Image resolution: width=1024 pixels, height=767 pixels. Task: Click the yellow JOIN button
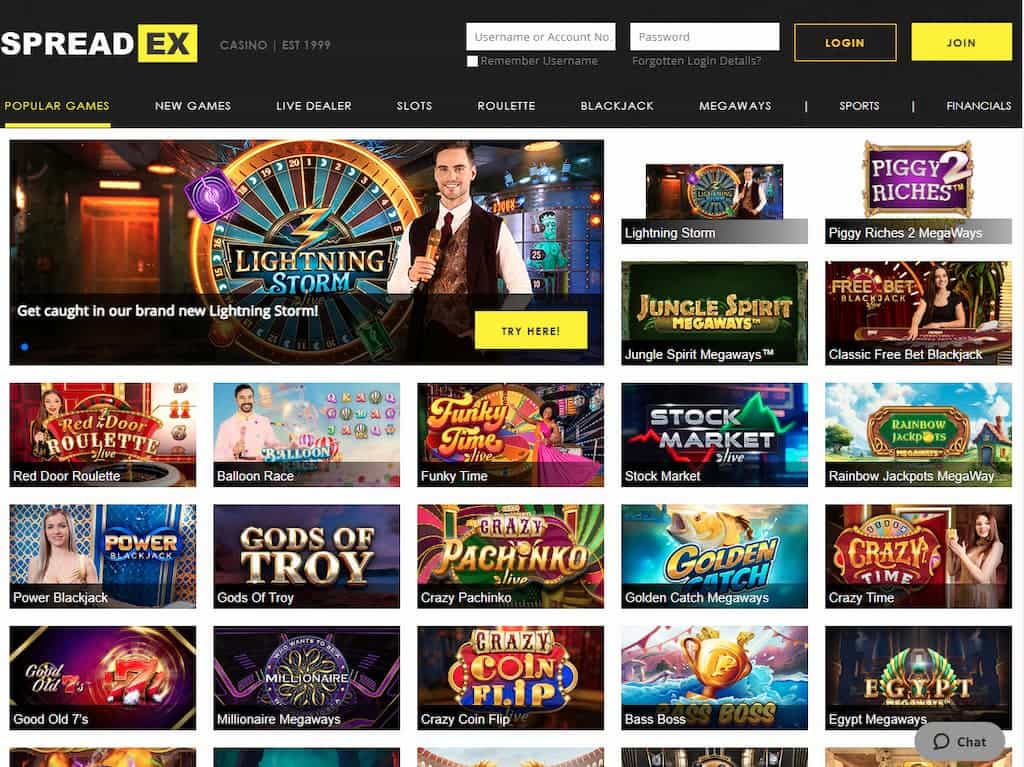point(961,42)
